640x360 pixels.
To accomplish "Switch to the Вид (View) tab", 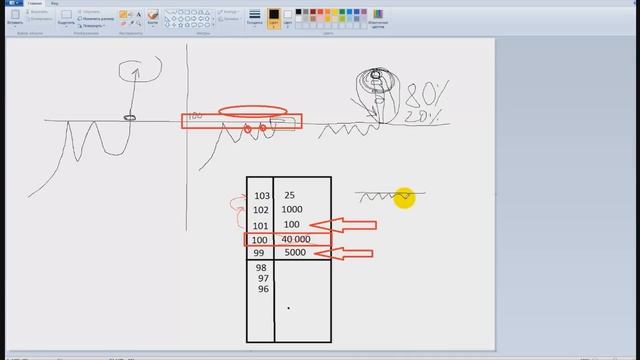I will click(x=54, y=3).
